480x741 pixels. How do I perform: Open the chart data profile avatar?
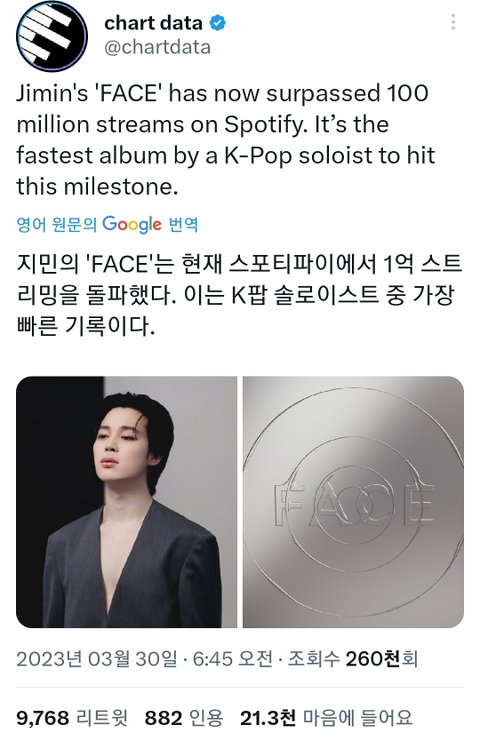point(52,36)
